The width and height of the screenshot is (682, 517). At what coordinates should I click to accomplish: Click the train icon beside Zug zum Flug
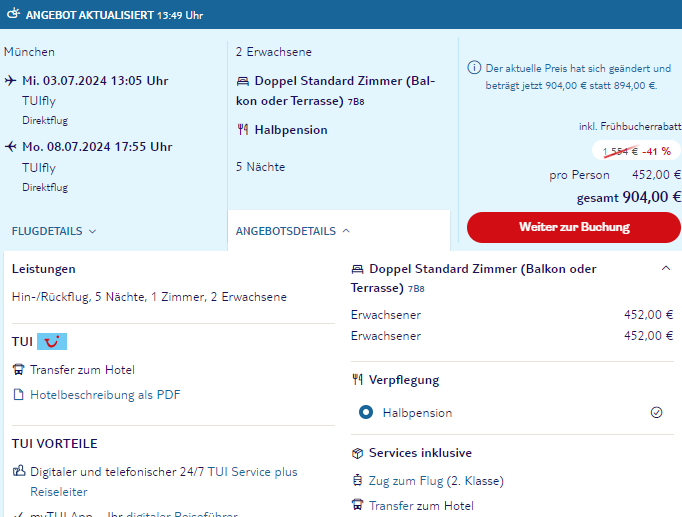tap(357, 480)
